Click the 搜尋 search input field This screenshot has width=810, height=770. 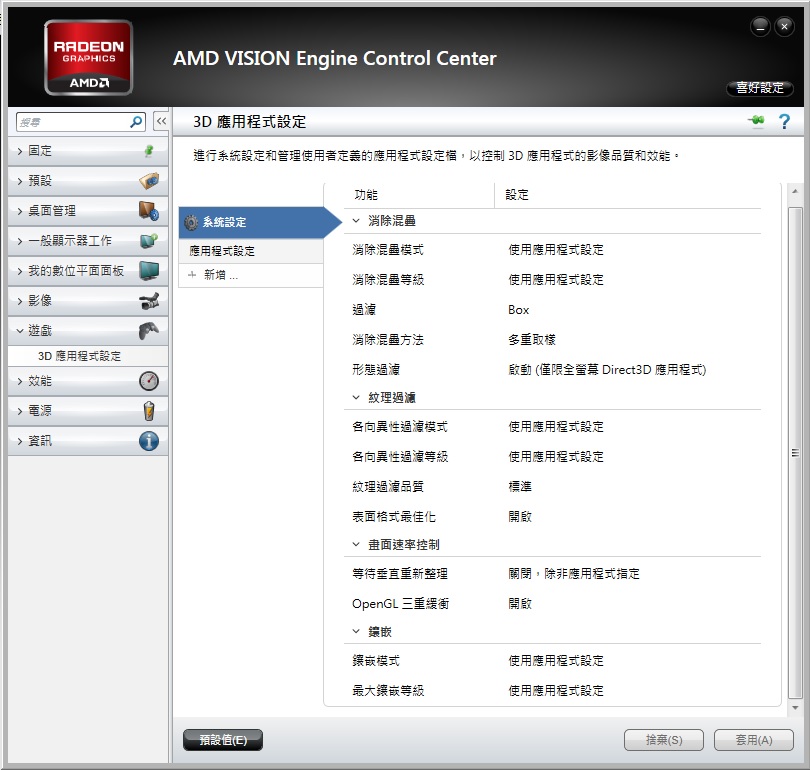(70, 122)
